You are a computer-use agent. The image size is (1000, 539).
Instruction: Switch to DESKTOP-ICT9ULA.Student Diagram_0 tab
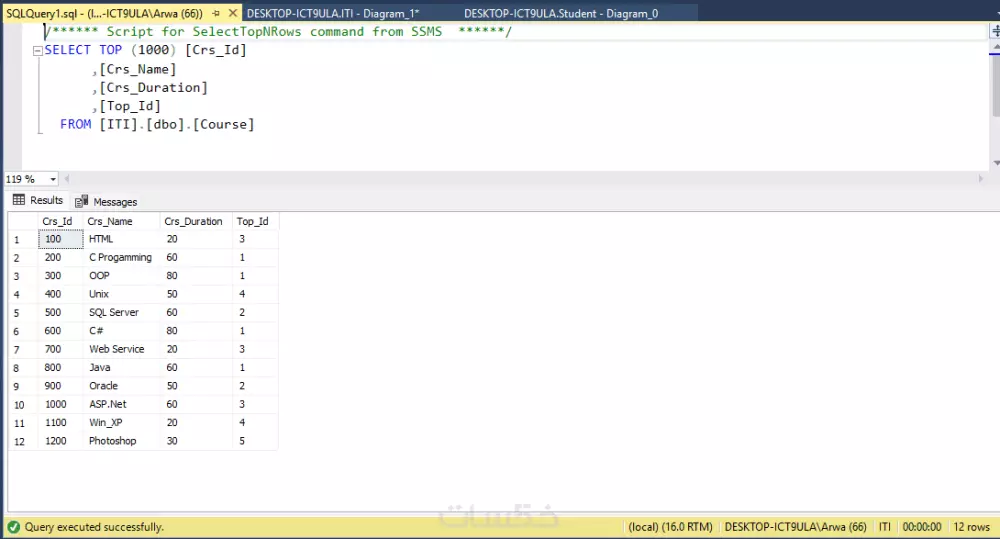point(561,13)
